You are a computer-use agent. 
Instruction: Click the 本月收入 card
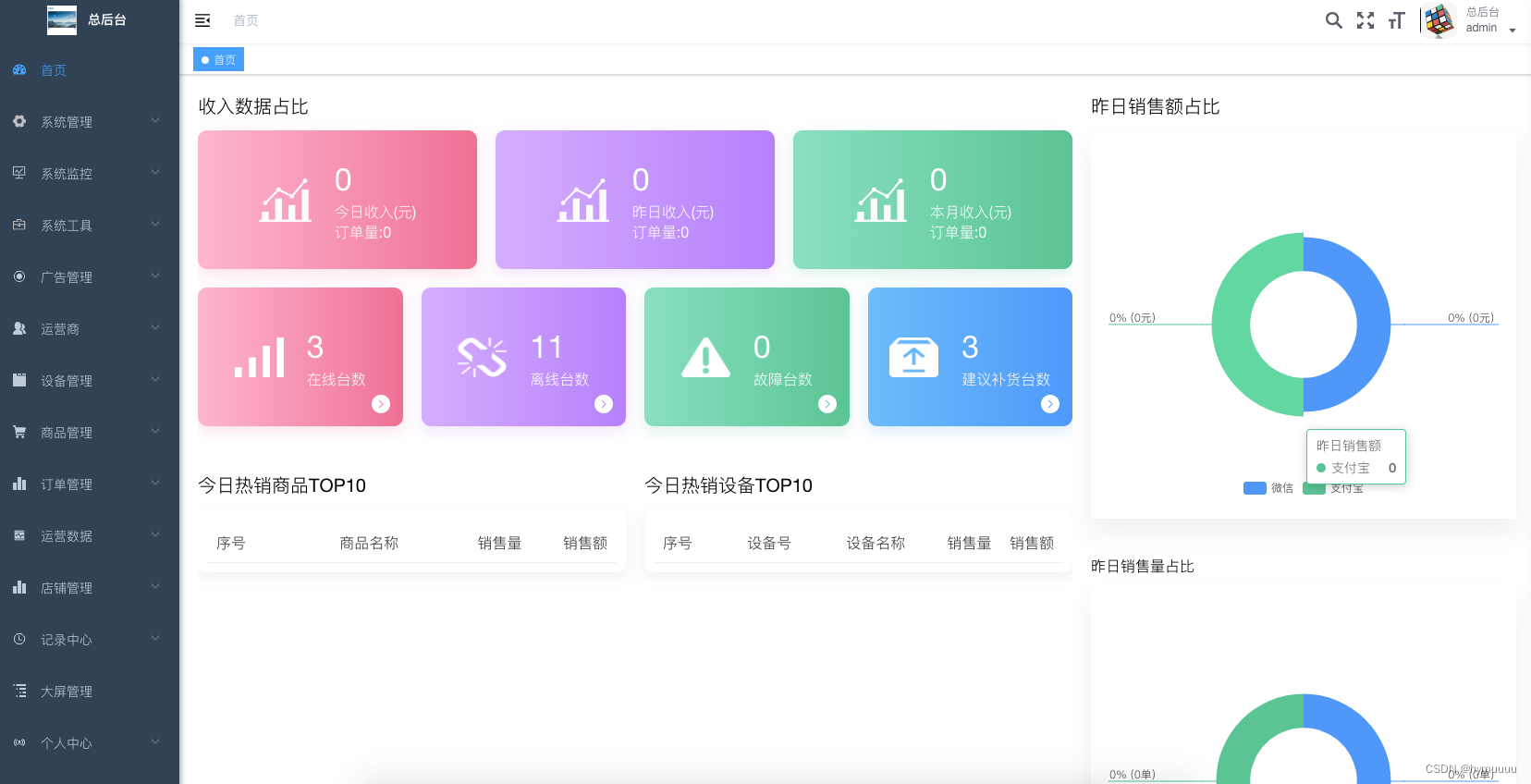coord(933,200)
